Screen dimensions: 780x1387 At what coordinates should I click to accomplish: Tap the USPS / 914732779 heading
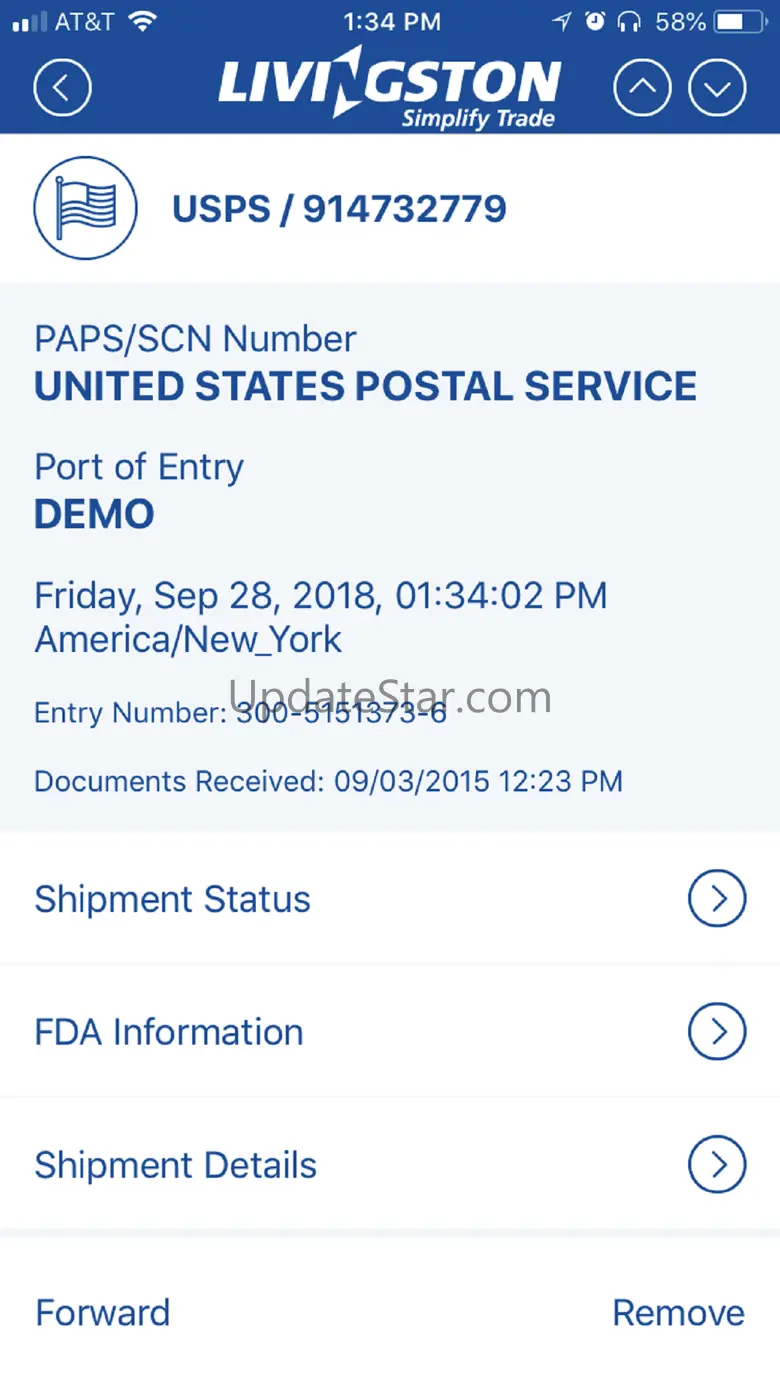click(x=340, y=209)
